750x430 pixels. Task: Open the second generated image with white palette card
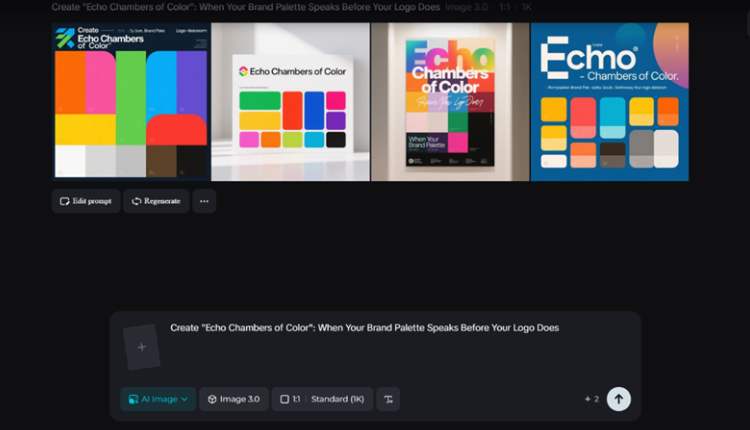pos(290,101)
